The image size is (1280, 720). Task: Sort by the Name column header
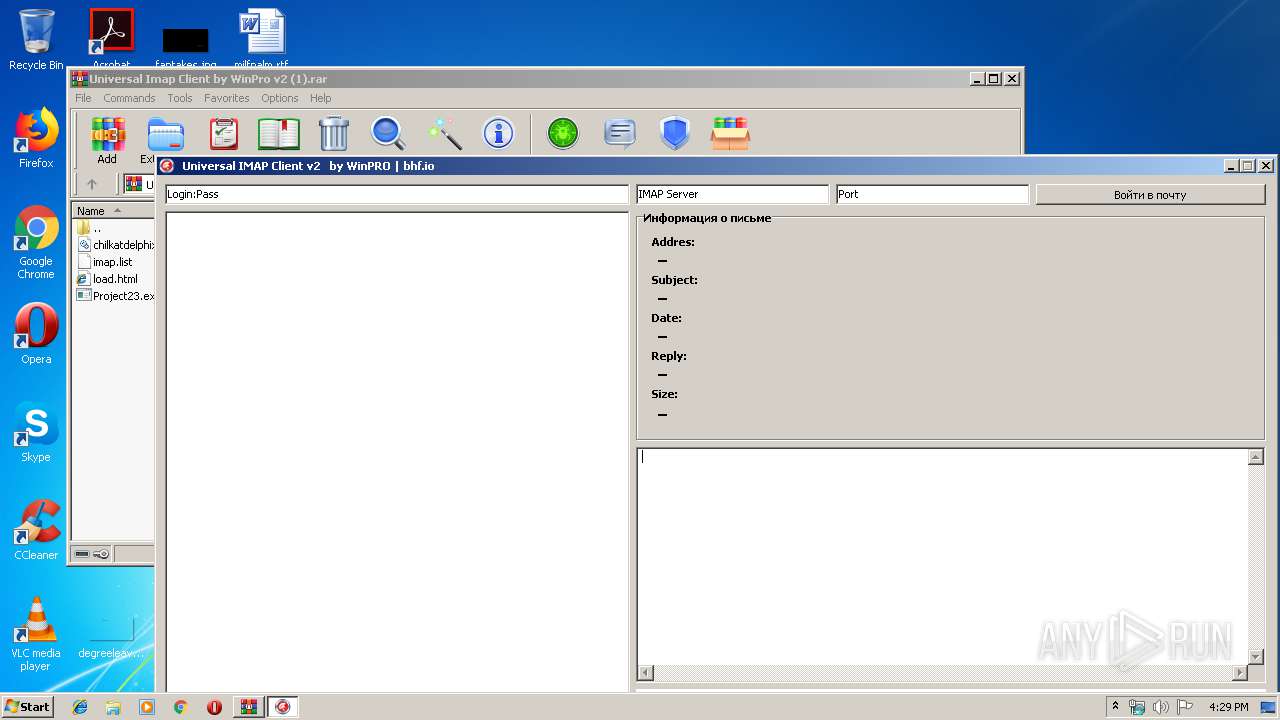(113, 211)
